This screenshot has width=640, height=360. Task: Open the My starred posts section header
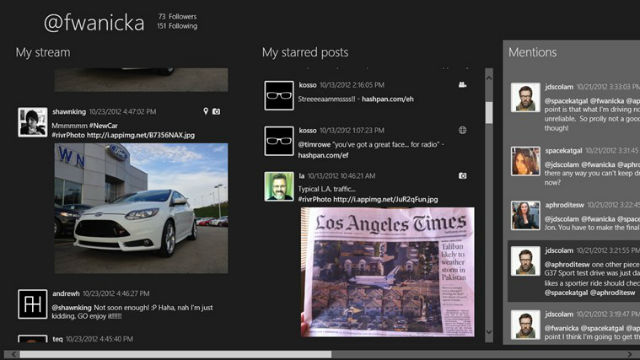tap(305, 52)
